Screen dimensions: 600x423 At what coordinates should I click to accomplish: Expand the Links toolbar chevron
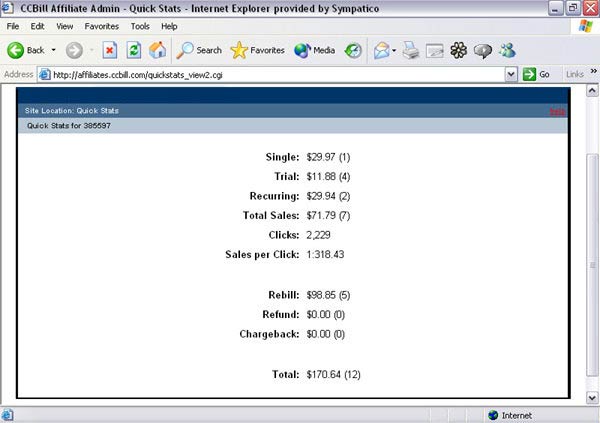[x=591, y=74]
